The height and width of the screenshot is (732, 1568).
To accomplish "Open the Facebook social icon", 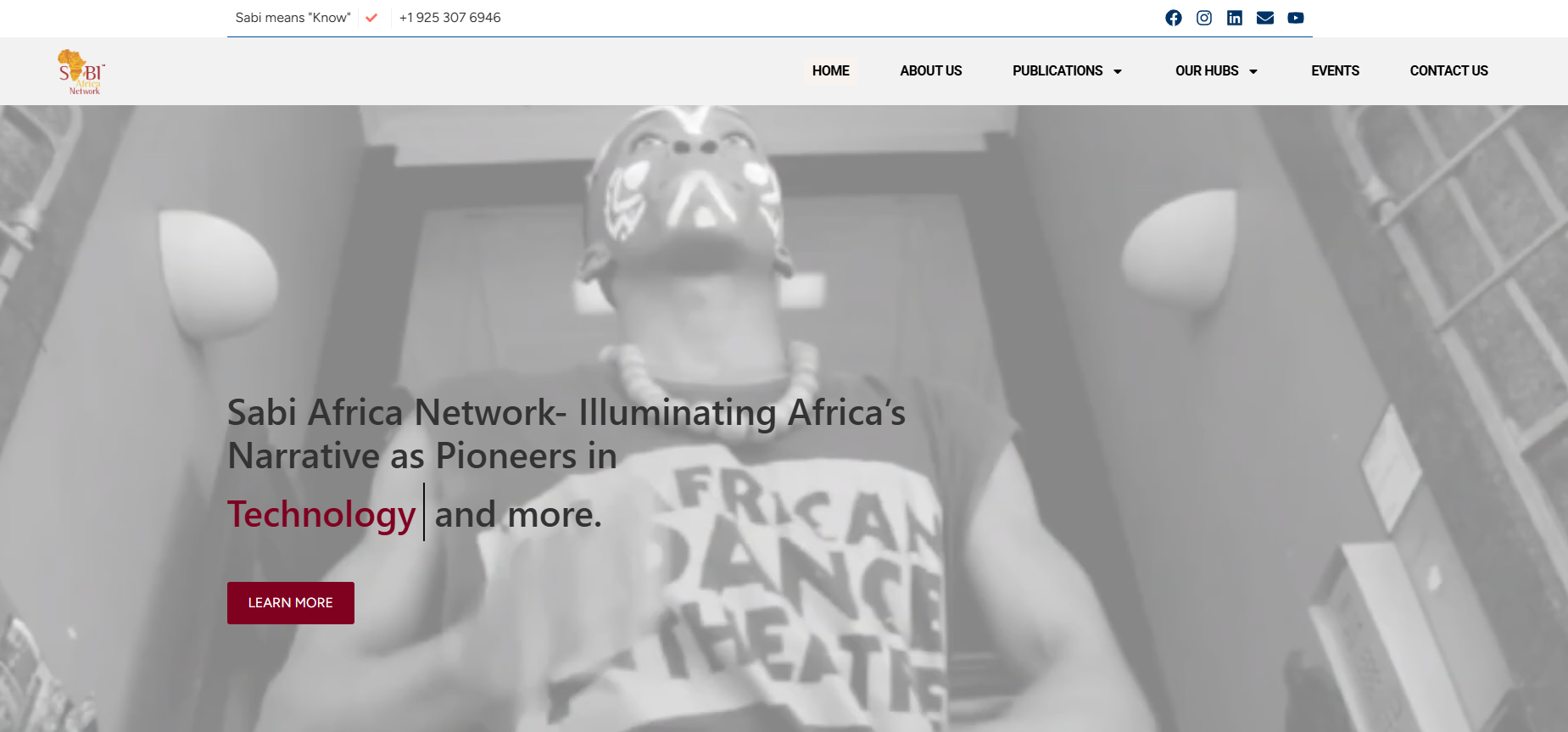I will coord(1173,18).
